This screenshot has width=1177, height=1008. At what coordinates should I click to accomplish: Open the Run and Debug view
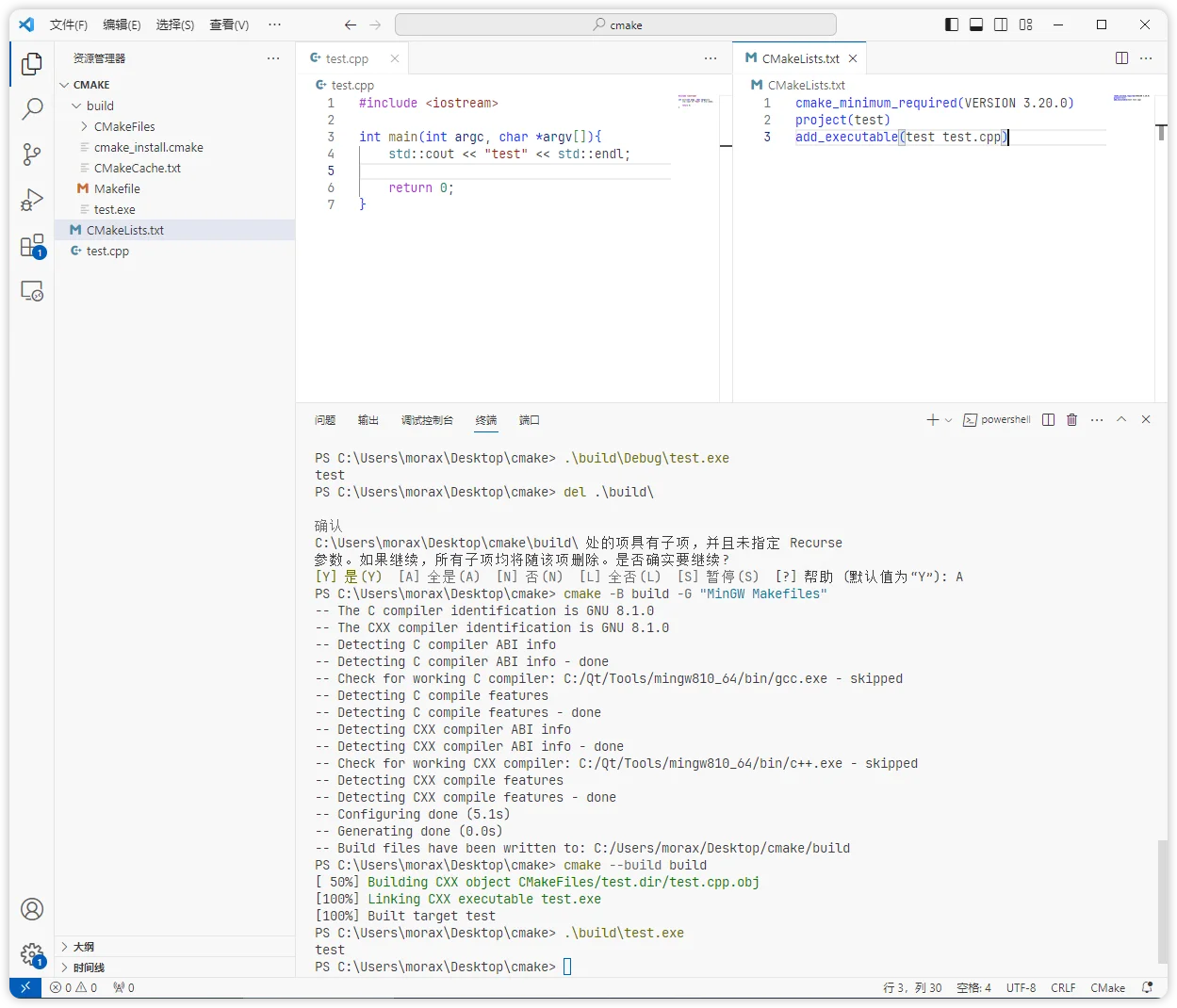pyautogui.click(x=32, y=200)
